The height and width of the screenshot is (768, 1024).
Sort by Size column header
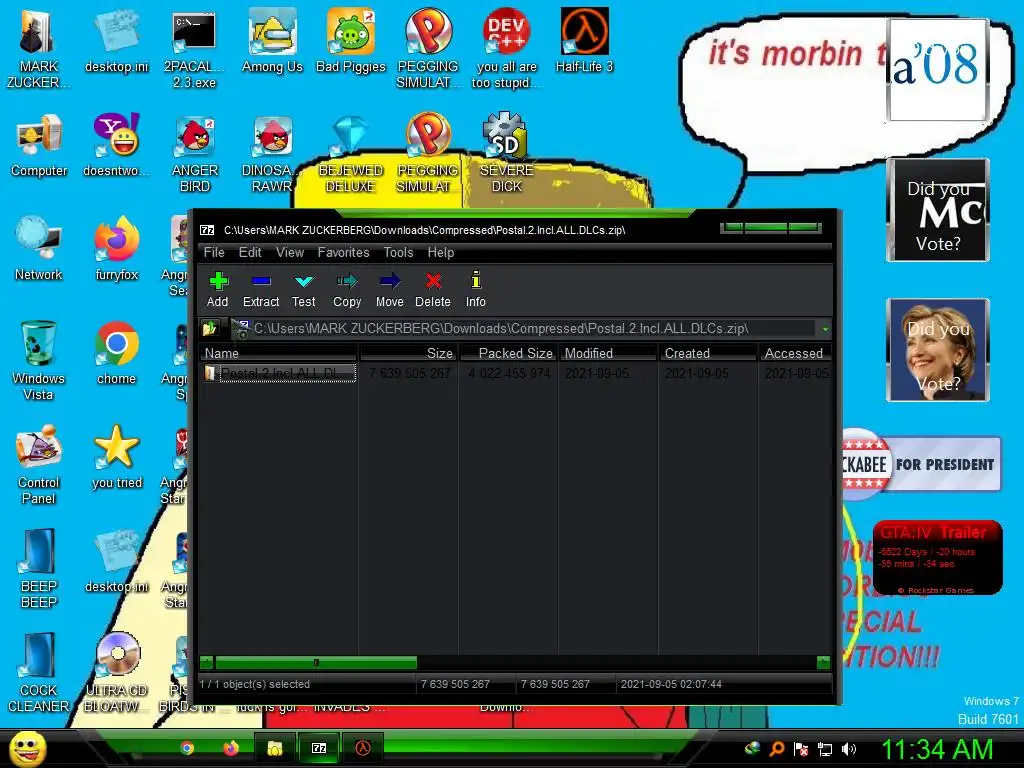[x=408, y=353]
